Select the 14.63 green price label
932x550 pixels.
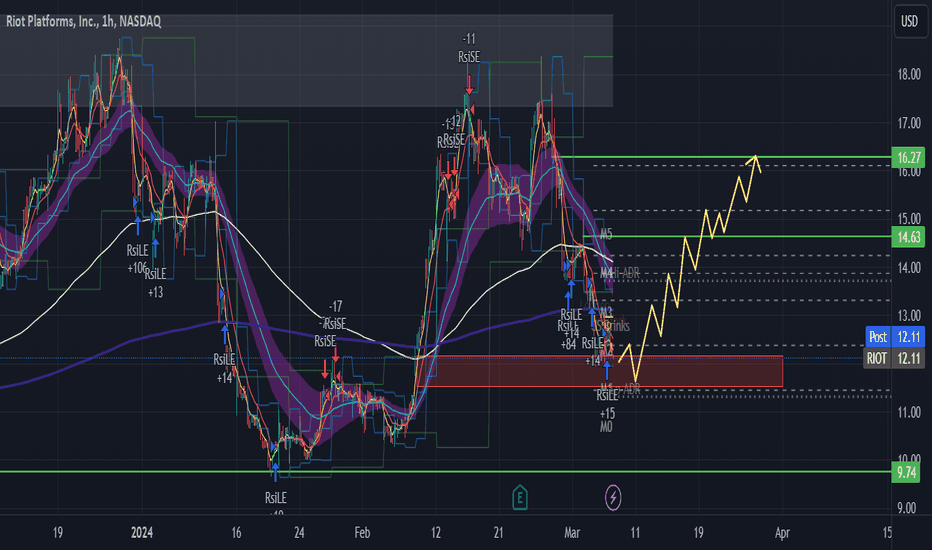908,237
